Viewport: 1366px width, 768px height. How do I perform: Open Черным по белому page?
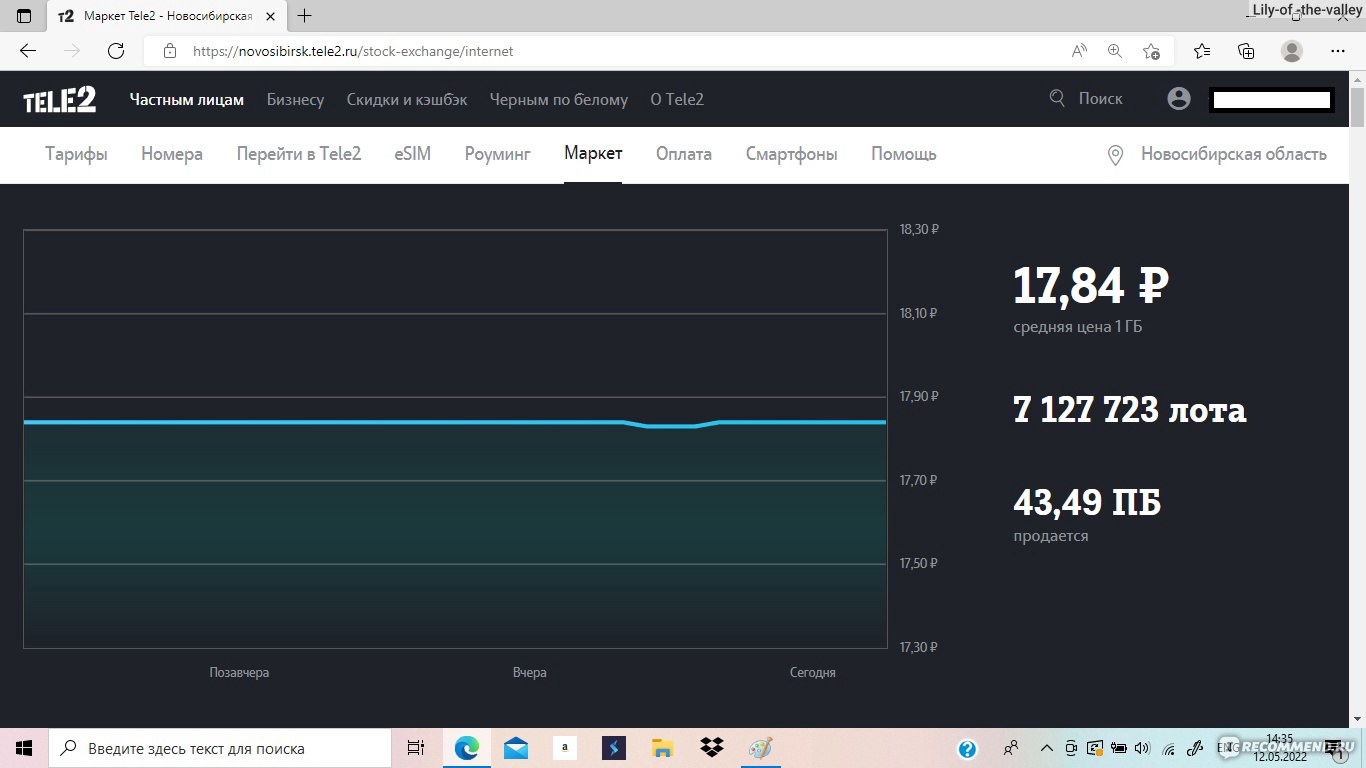(x=559, y=99)
